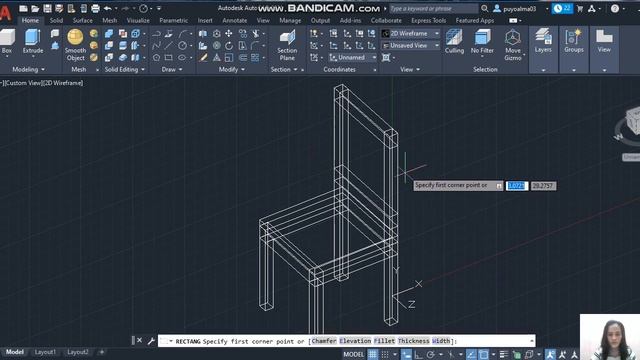This screenshot has width=640, height=360.
Task: Toggle ortho mode in status bar
Action: click(418, 354)
